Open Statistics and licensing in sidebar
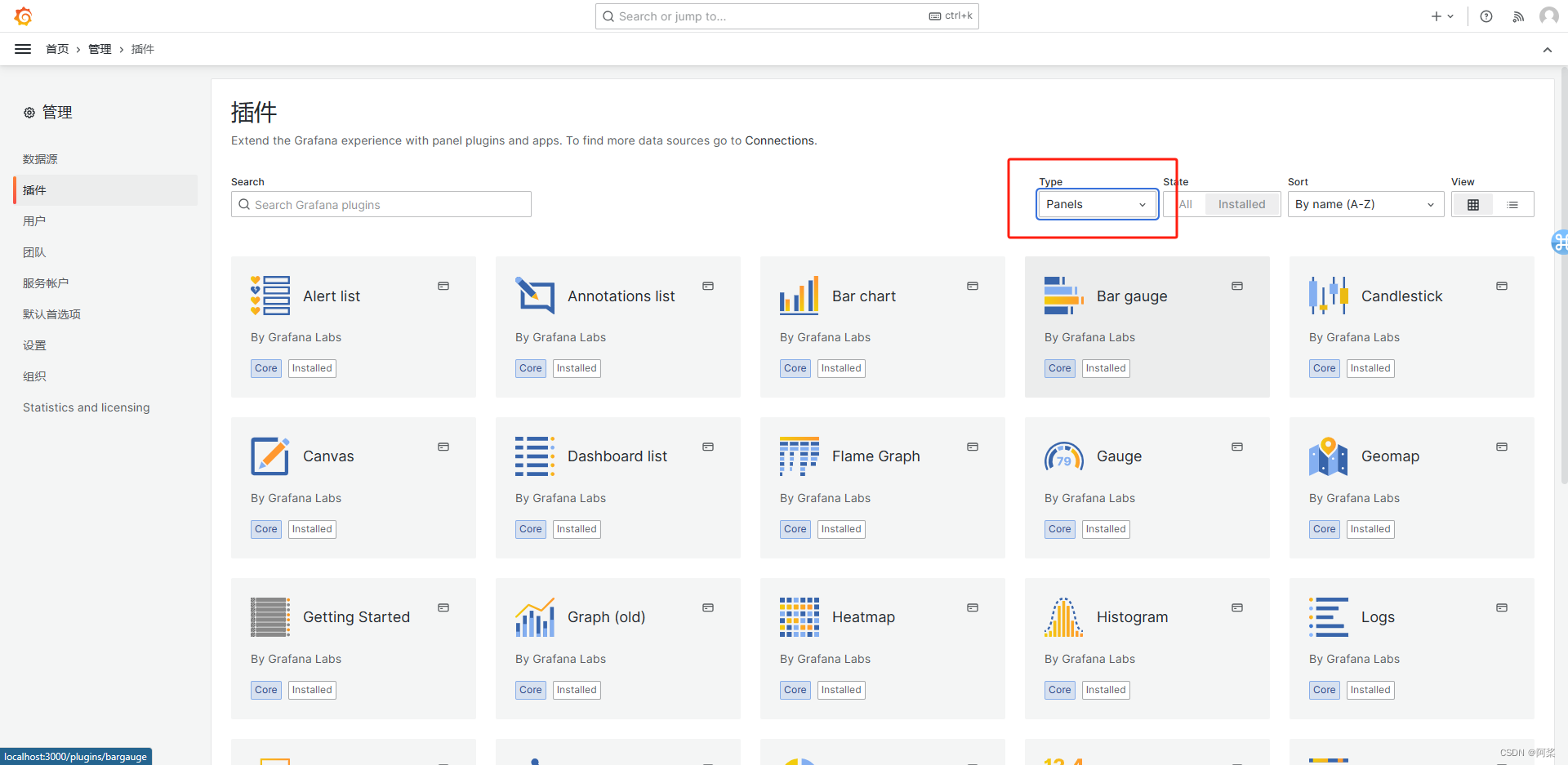 point(87,407)
